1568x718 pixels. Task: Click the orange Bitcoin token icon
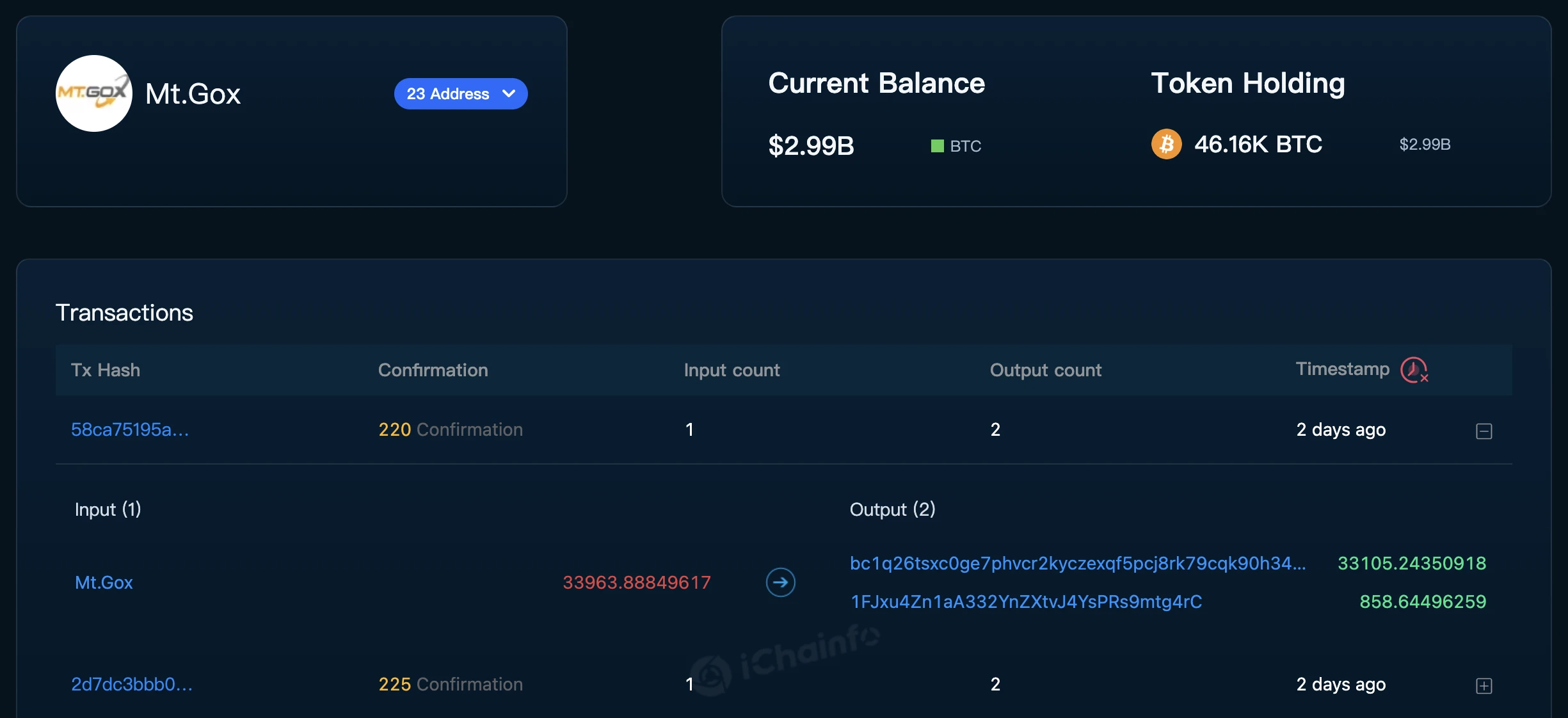click(x=1166, y=144)
